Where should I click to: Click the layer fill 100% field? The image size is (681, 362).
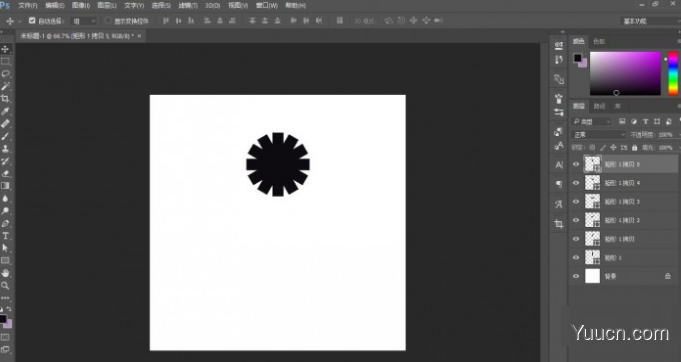665,148
